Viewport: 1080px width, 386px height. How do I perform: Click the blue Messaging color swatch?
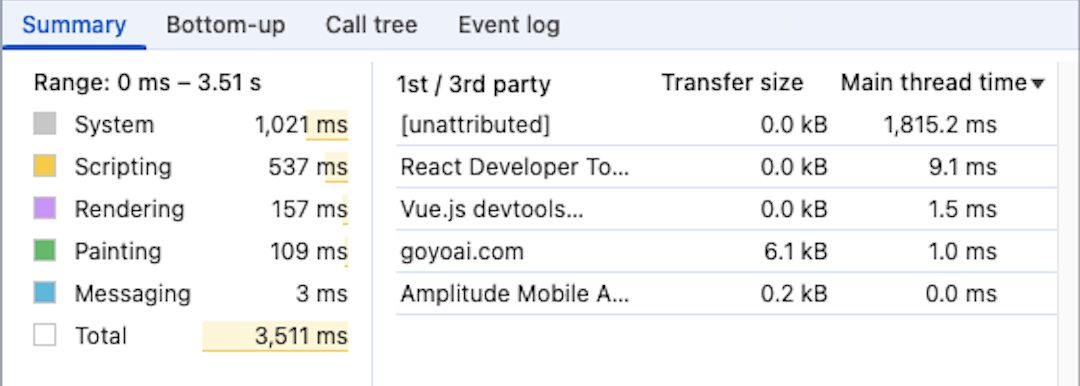click(45, 294)
